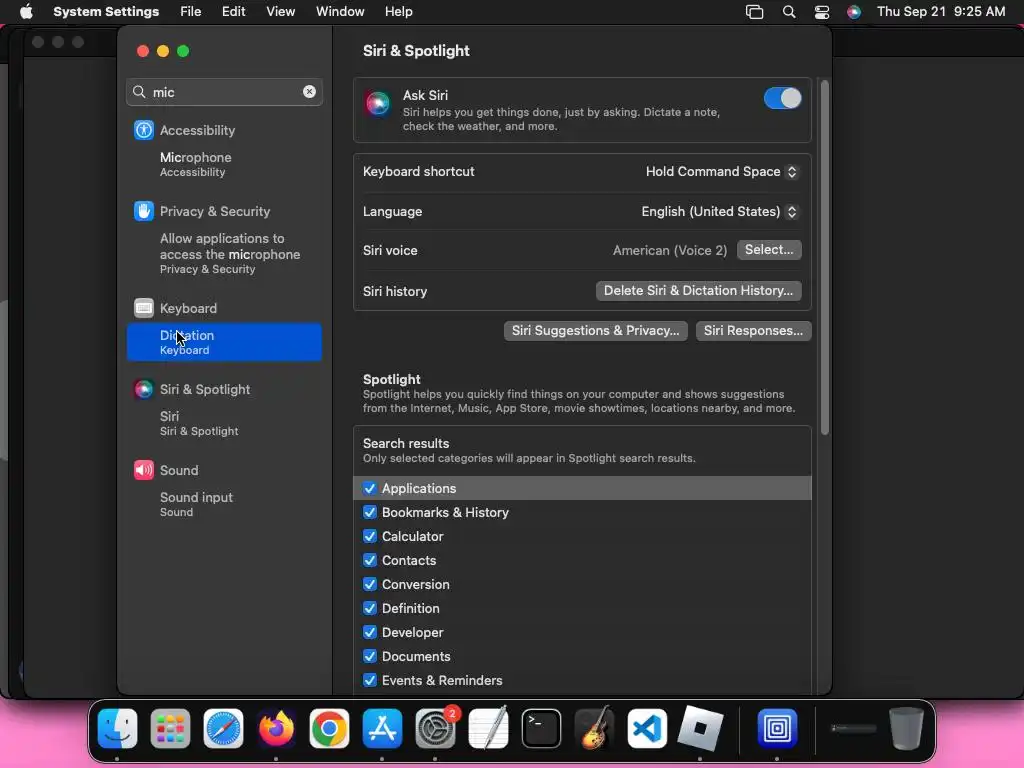The height and width of the screenshot is (768, 1024).
Task: Click Stage Manager icon in menu bar
Action: (754, 12)
